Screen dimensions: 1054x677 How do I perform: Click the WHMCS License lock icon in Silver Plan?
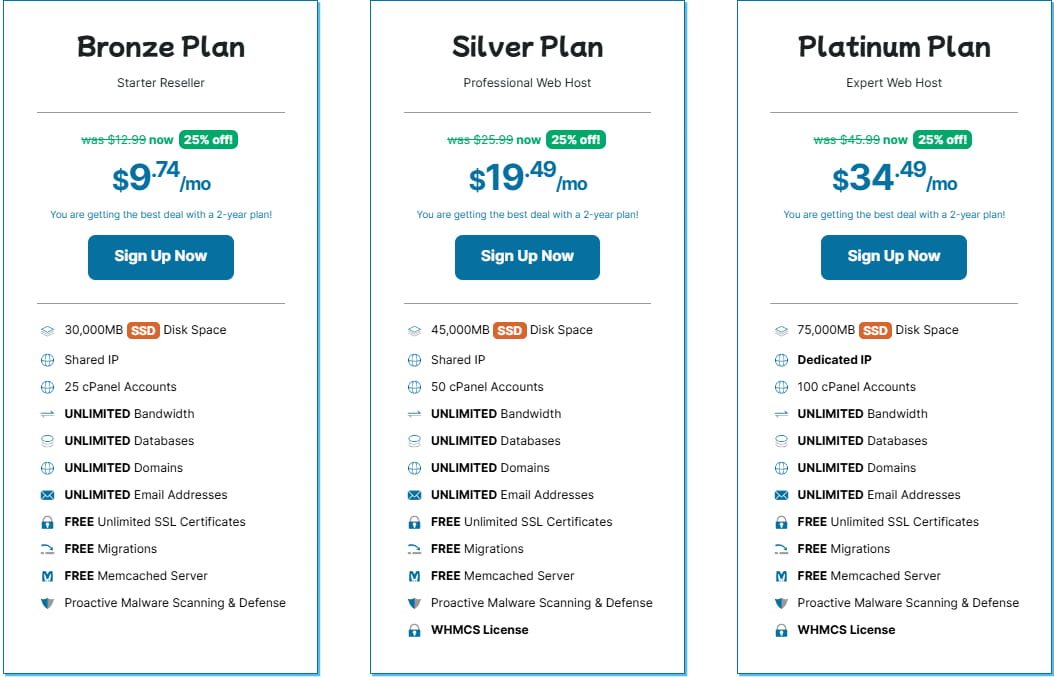coord(414,631)
